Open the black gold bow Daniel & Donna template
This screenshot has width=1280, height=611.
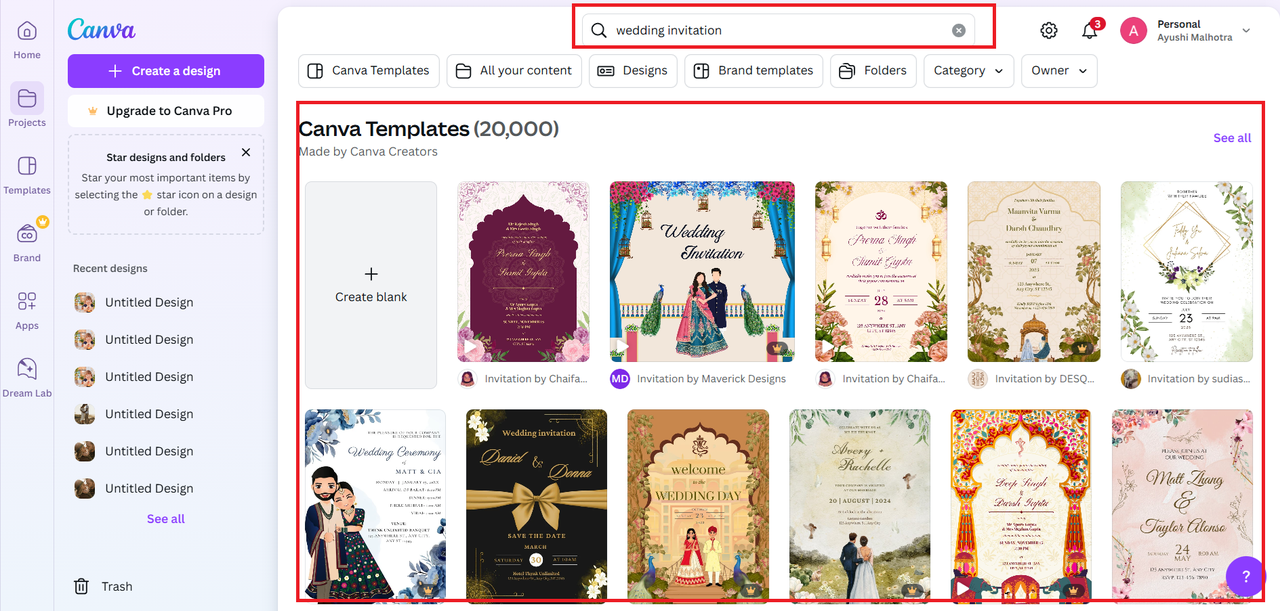[537, 504]
